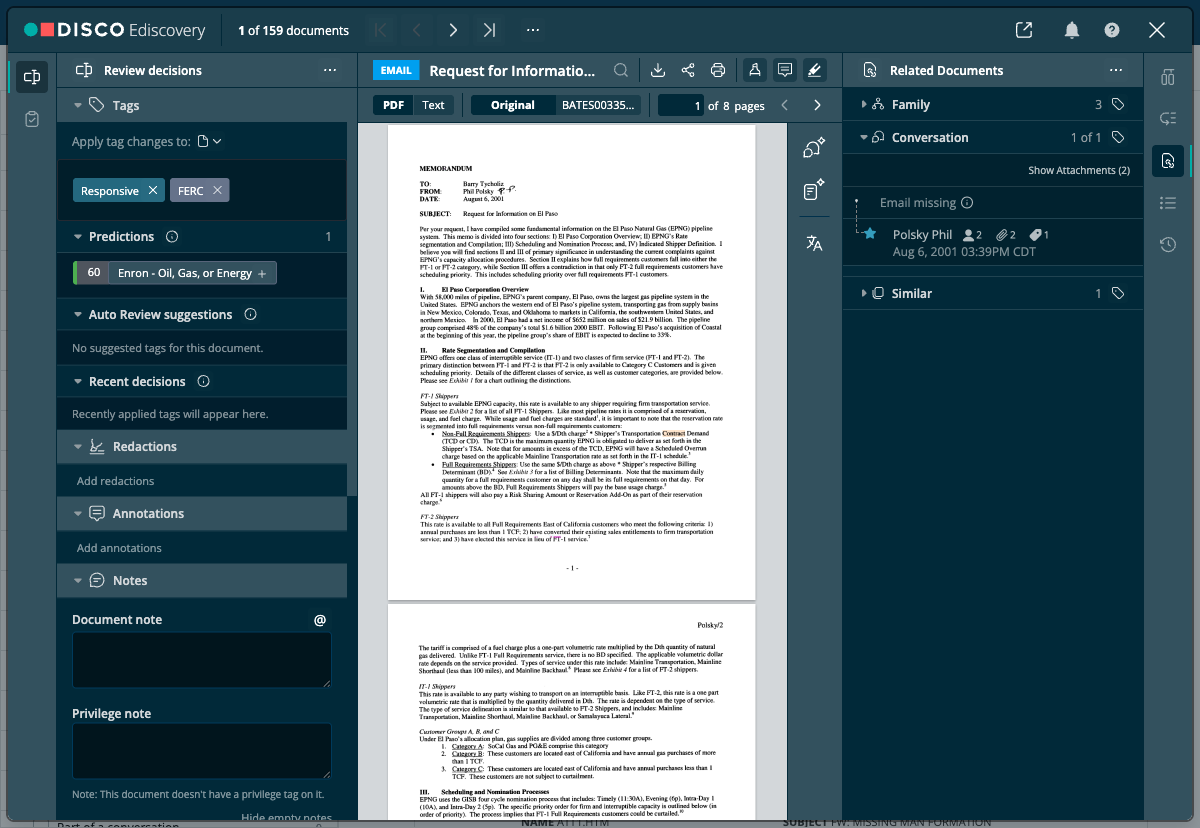Toggle the annotation comment tool in viewer toolbar
Viewport: 1200px width, 828px height.
[785, 70]
